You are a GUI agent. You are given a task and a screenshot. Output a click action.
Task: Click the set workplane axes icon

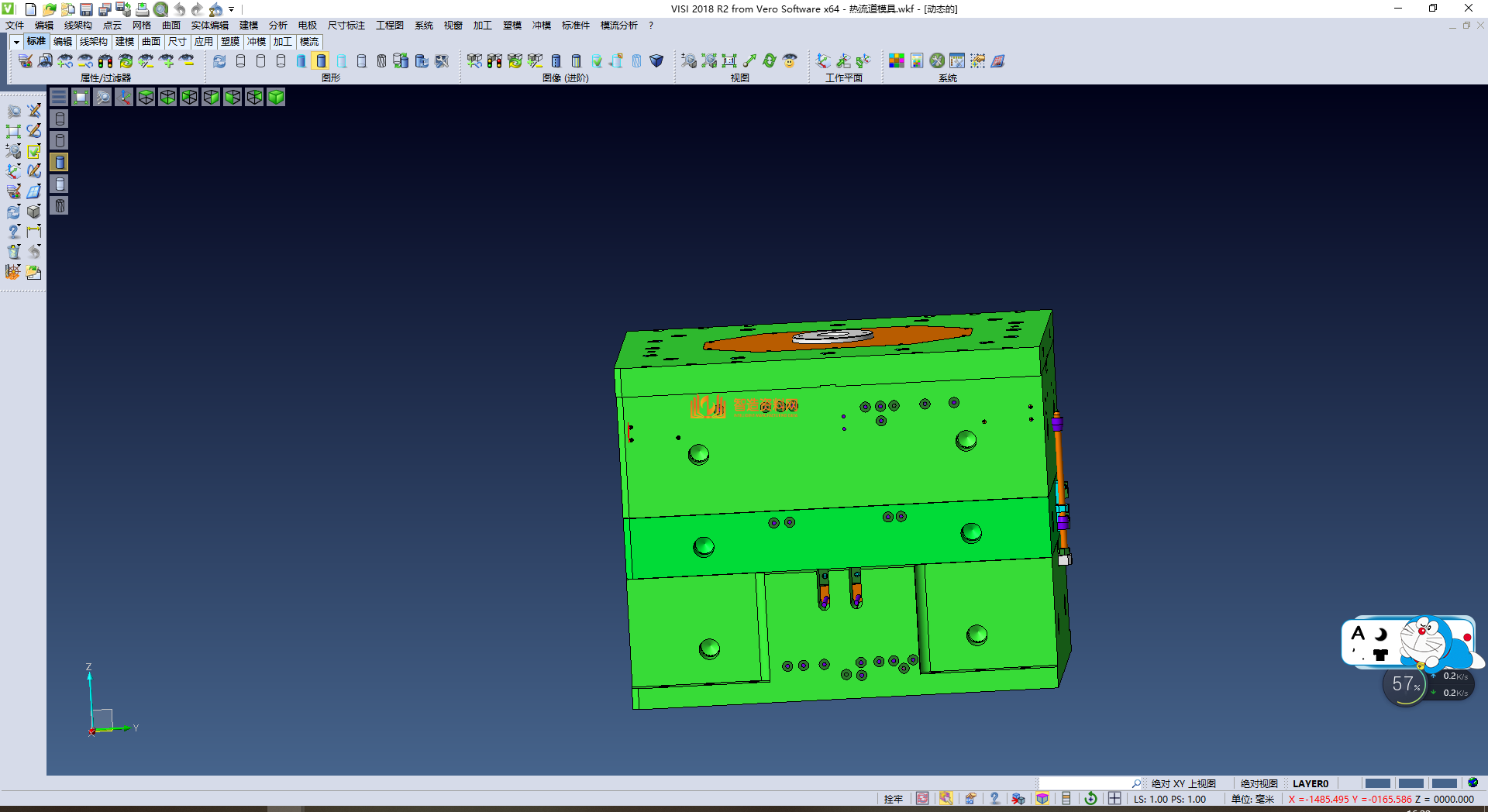[x=823, y=60]
